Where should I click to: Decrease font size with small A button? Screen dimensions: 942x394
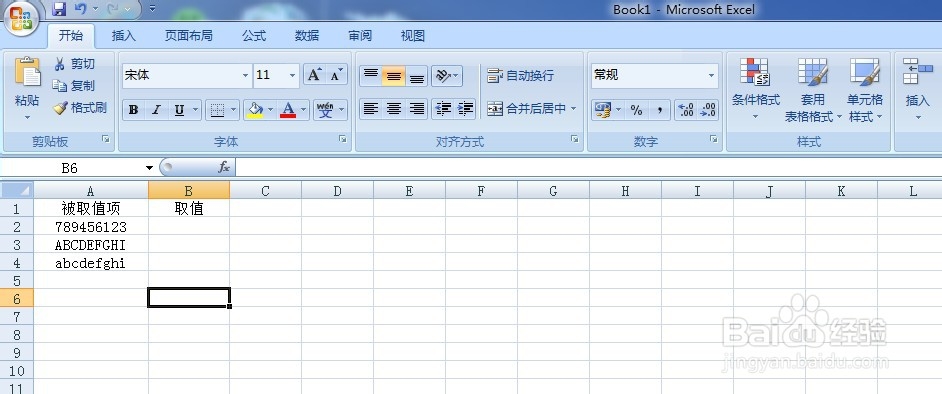(336, 75)
